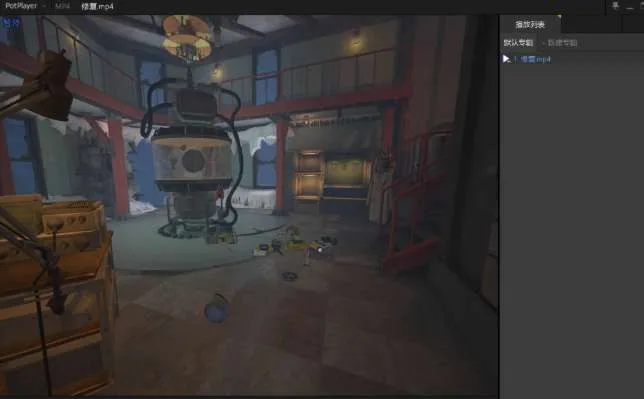Toggle the pin-on-top icon
This screenshot has height=399, width=644.
point(615,6)
